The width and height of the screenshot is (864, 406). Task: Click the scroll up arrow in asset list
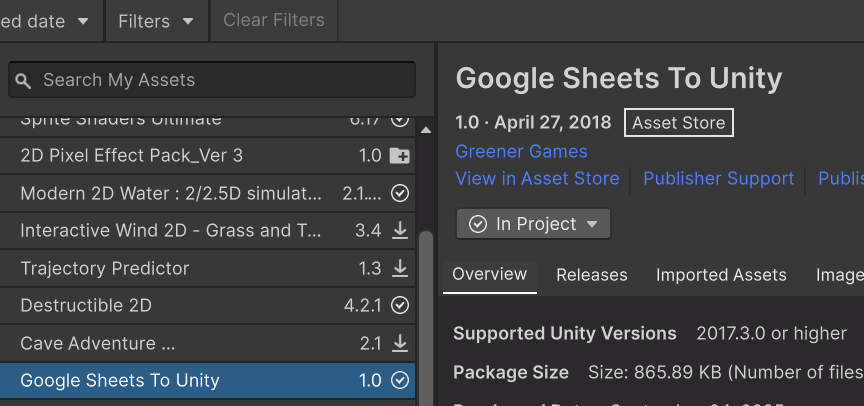coord(426,130)
